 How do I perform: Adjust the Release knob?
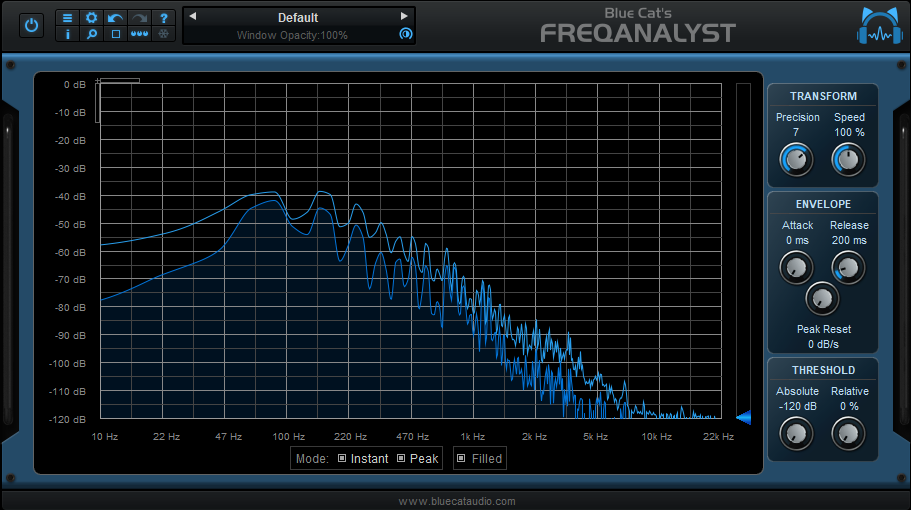[x=848, y=268]
